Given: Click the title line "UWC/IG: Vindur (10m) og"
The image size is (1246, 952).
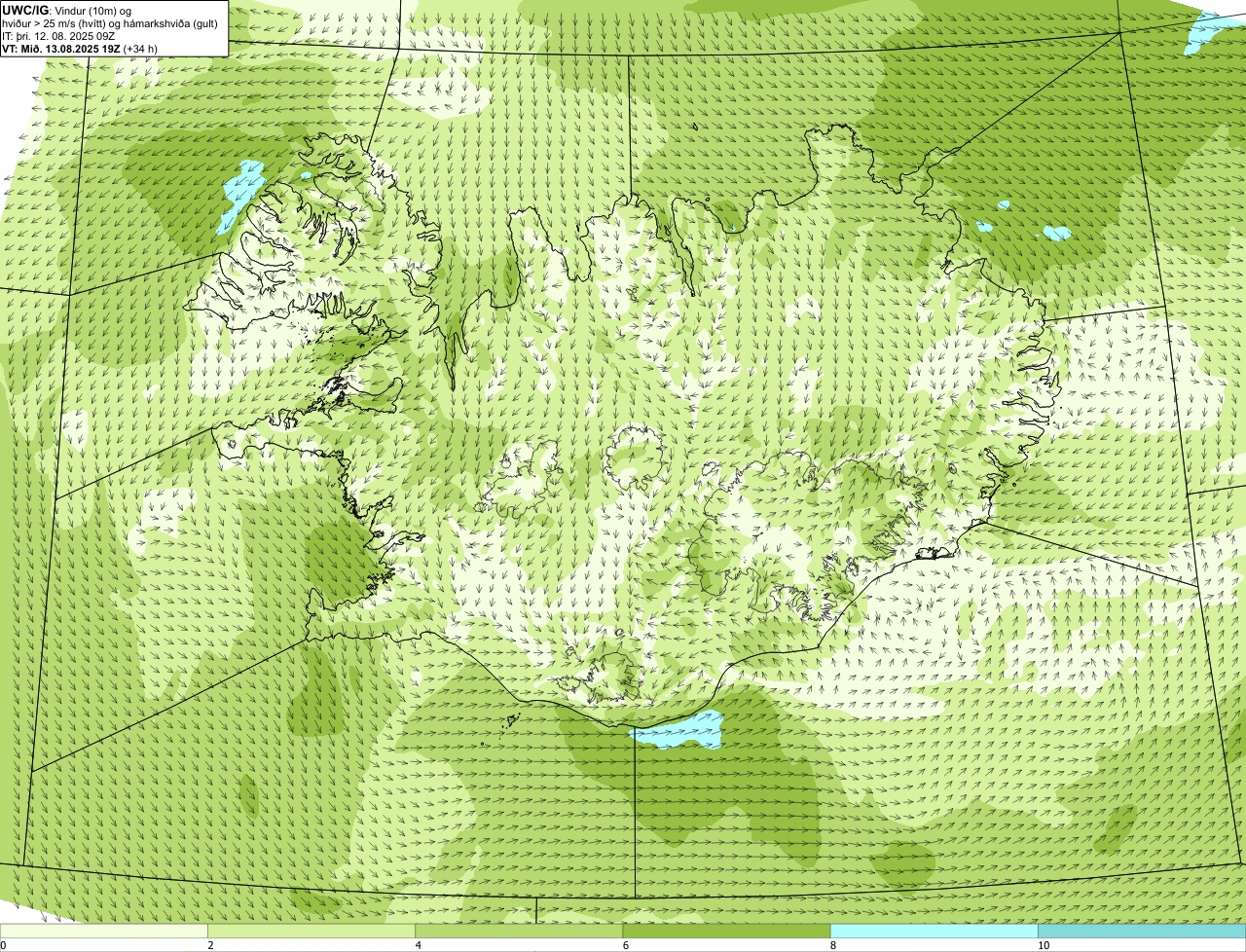Looking at the screenshot, I should point(67,10).
